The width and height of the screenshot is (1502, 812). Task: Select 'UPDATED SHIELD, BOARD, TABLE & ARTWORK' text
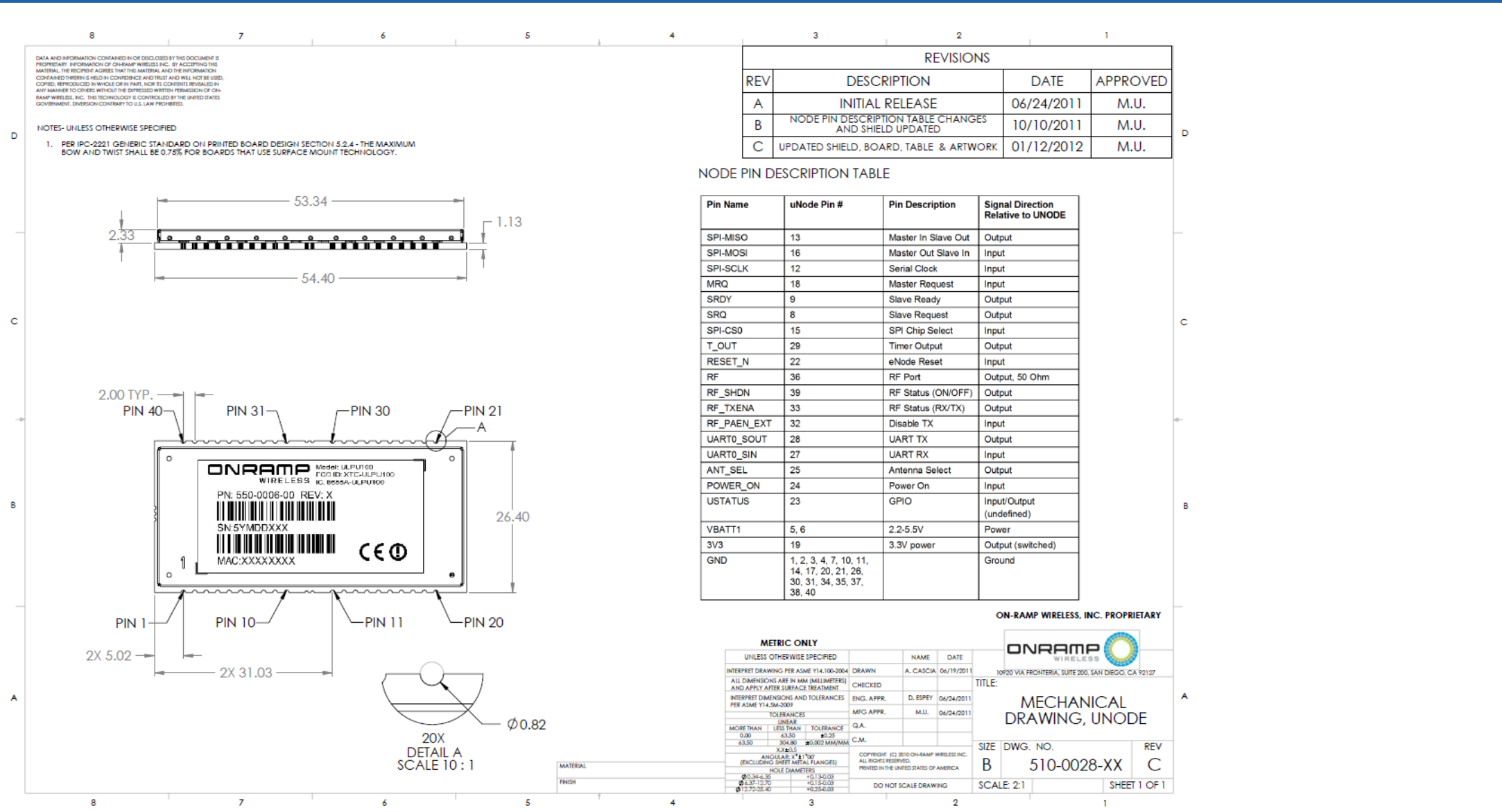[888, 147]
